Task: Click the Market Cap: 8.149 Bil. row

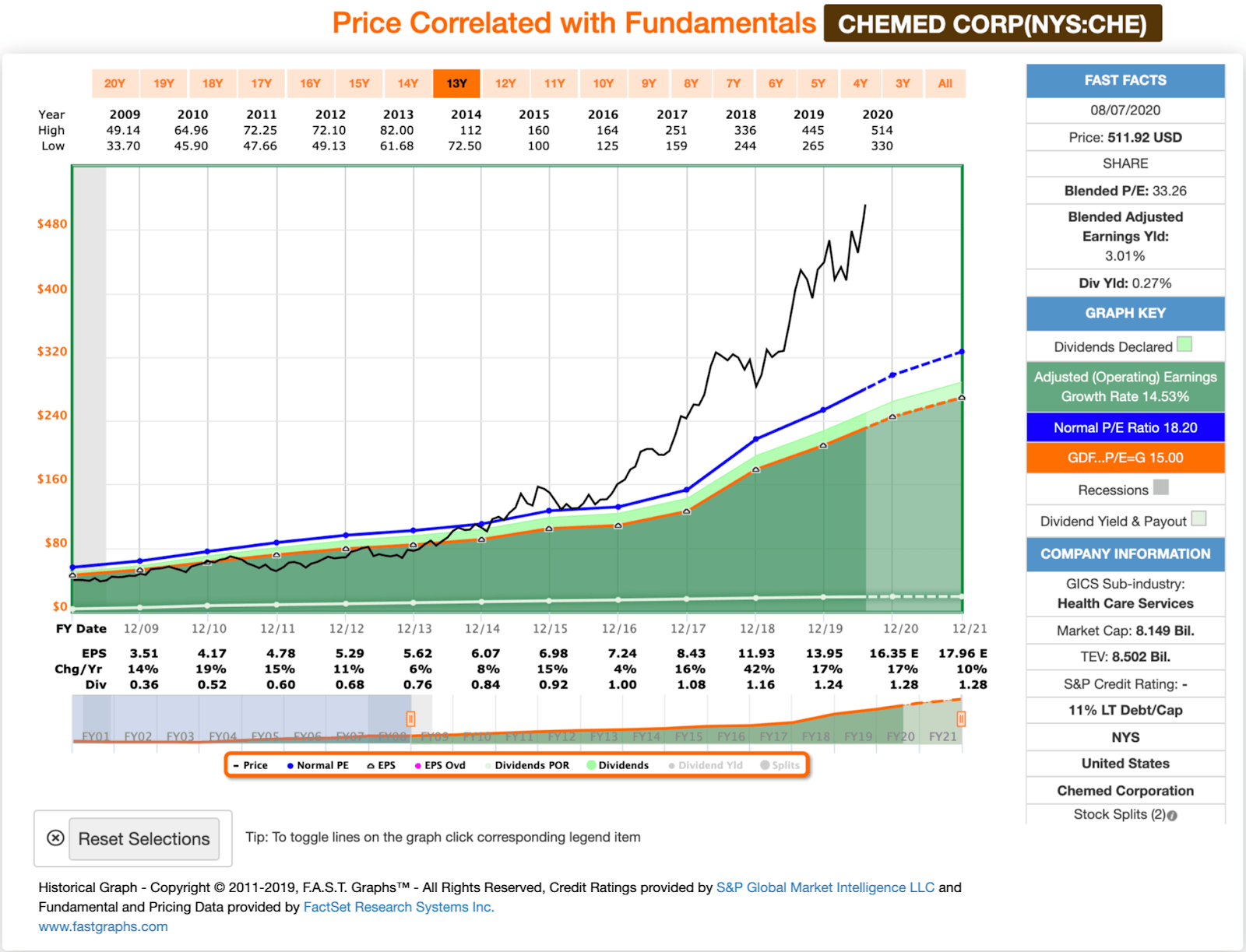Action: click(x=1125, y=631)
